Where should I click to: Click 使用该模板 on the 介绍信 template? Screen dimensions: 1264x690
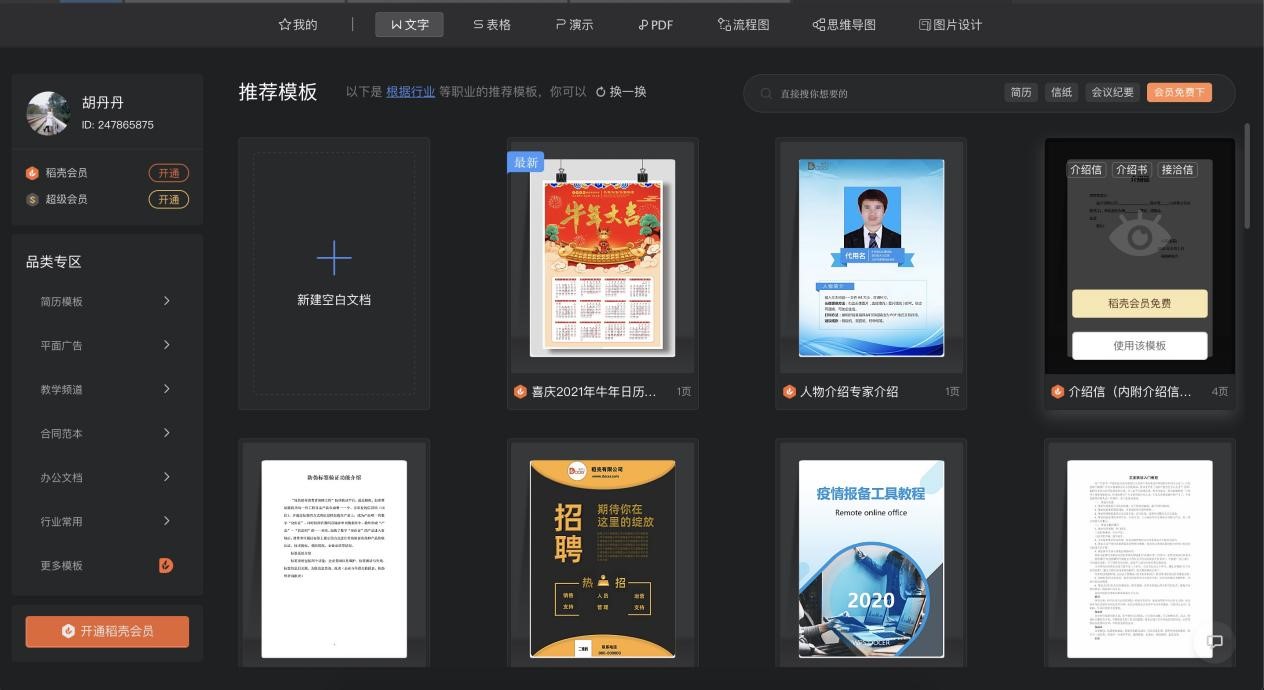pos(1140,345)
